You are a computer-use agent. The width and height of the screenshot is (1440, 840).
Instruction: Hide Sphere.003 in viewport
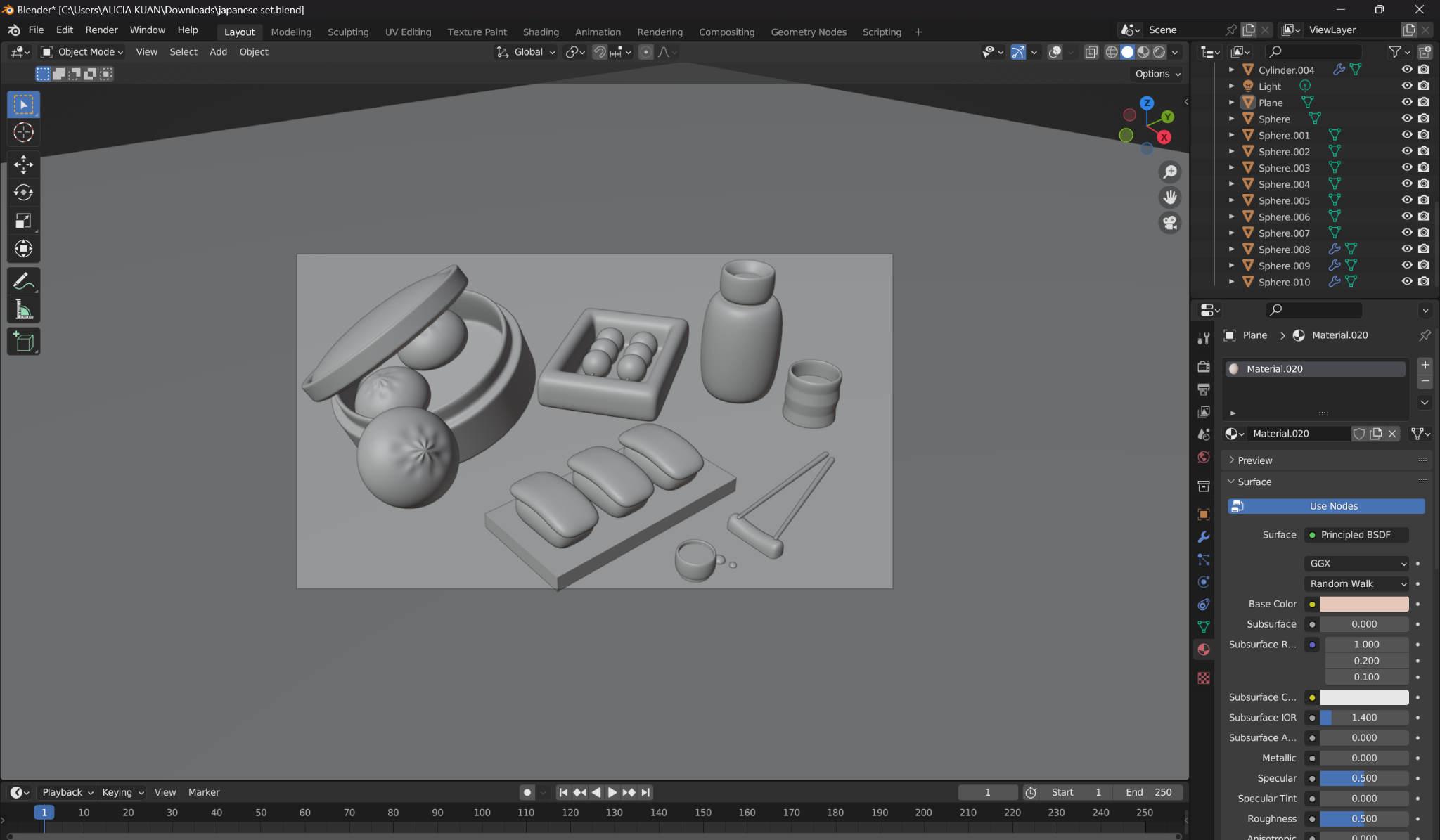coord(1406,167)
